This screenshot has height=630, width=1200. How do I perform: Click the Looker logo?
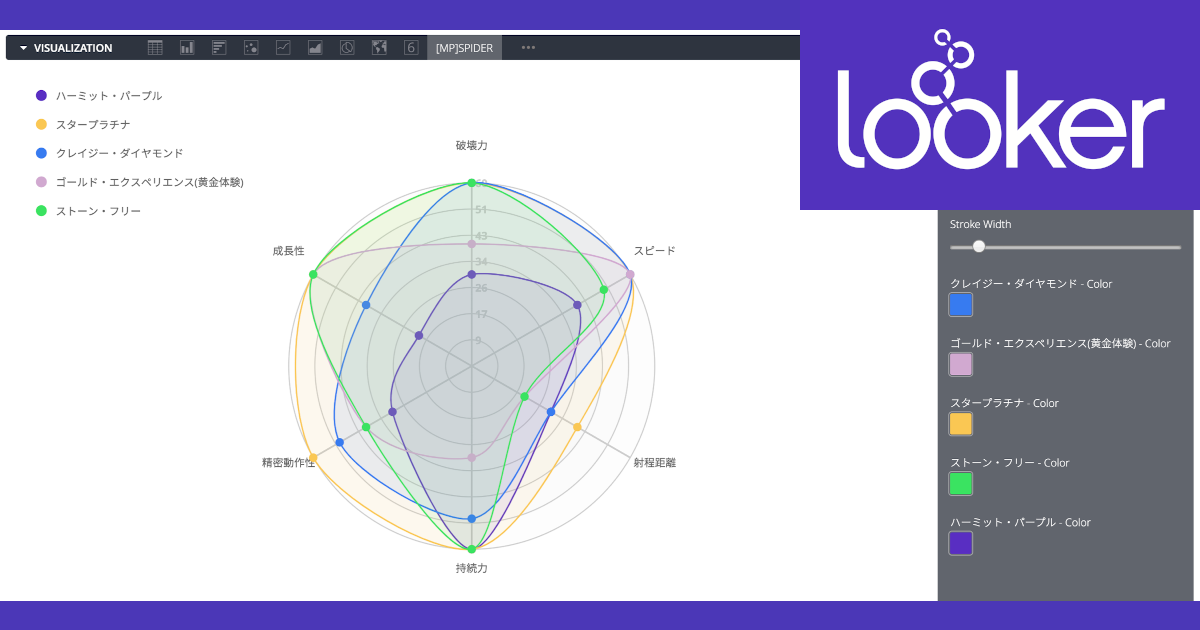1000,99
